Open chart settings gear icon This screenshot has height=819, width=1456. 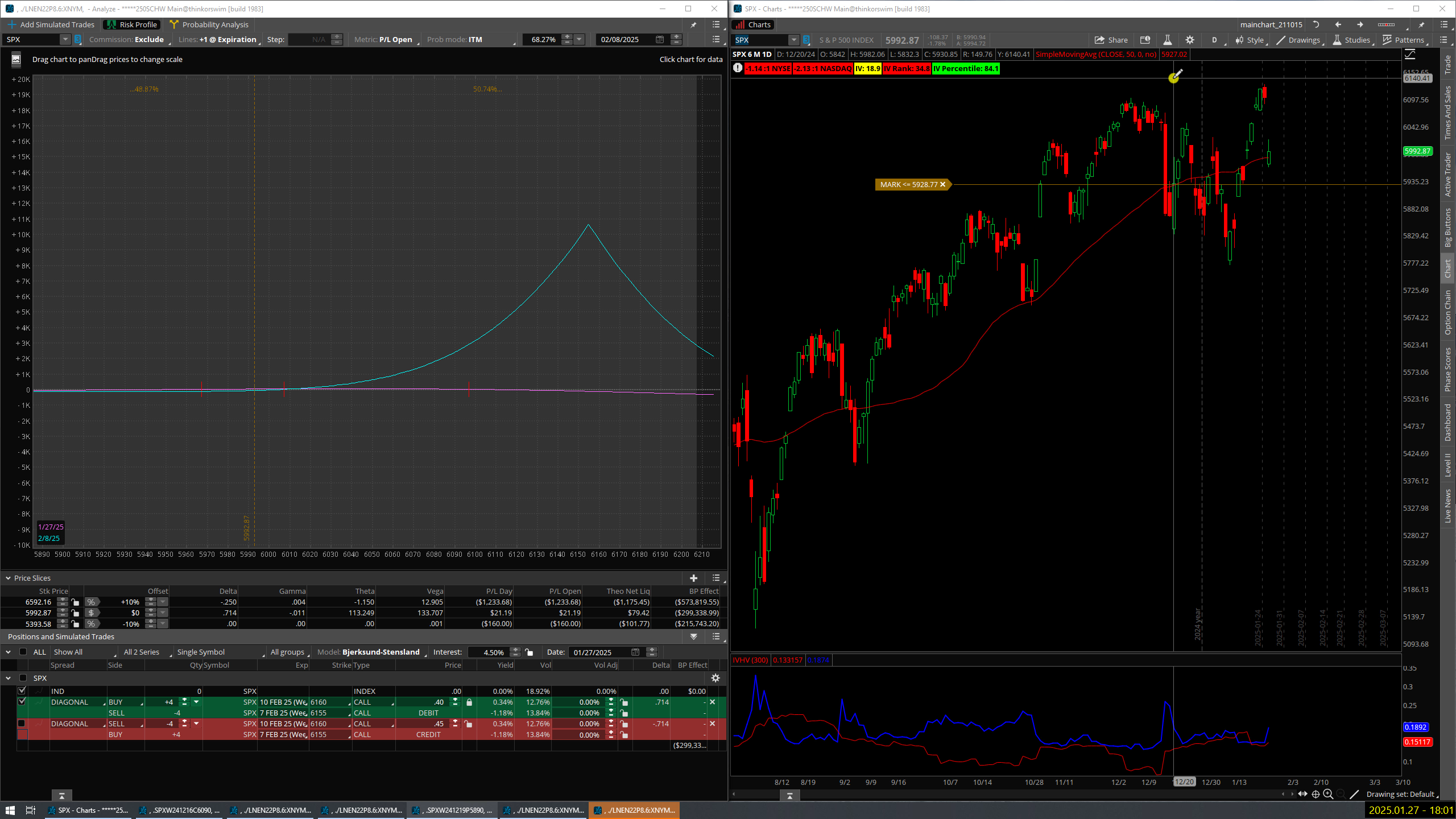click(x=1190, y=40)
